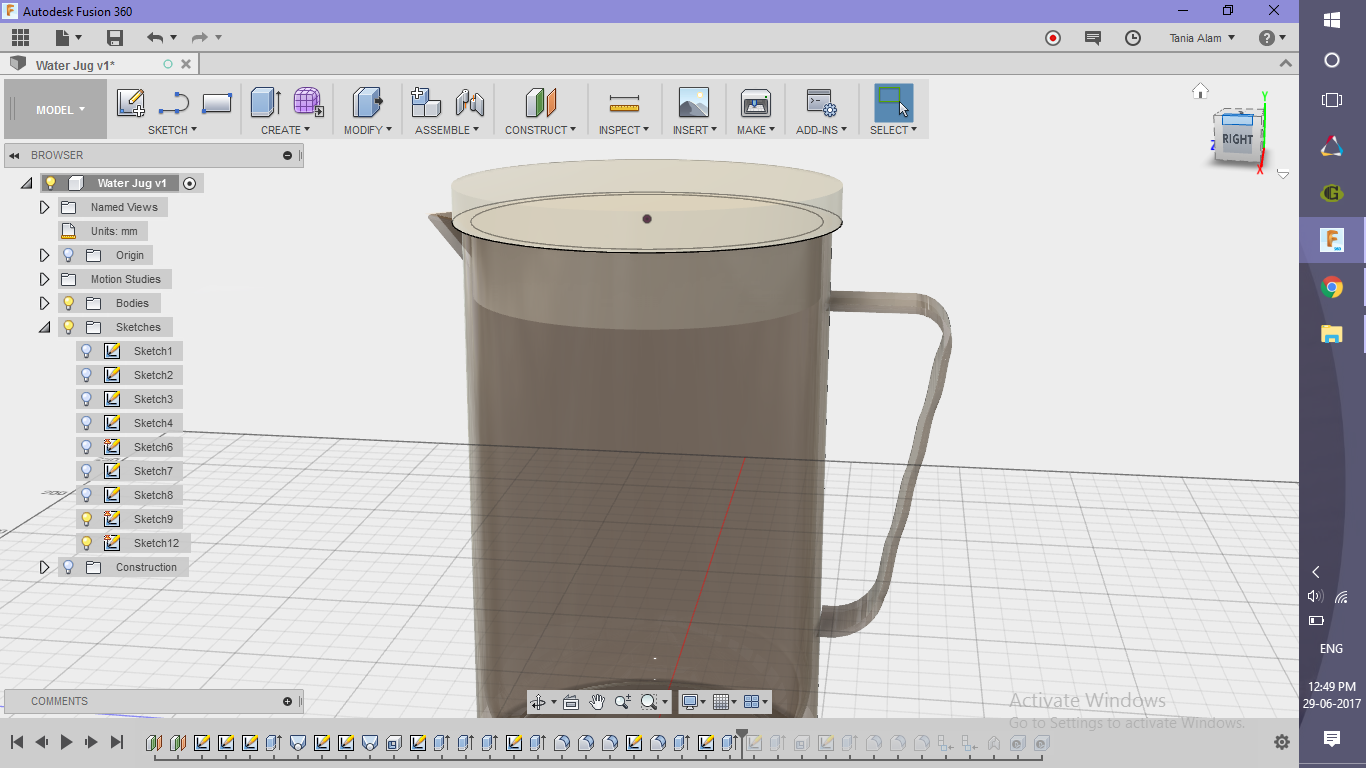Open timeline settings gear
This screenshot has height=768, width=1366.
1282,742
